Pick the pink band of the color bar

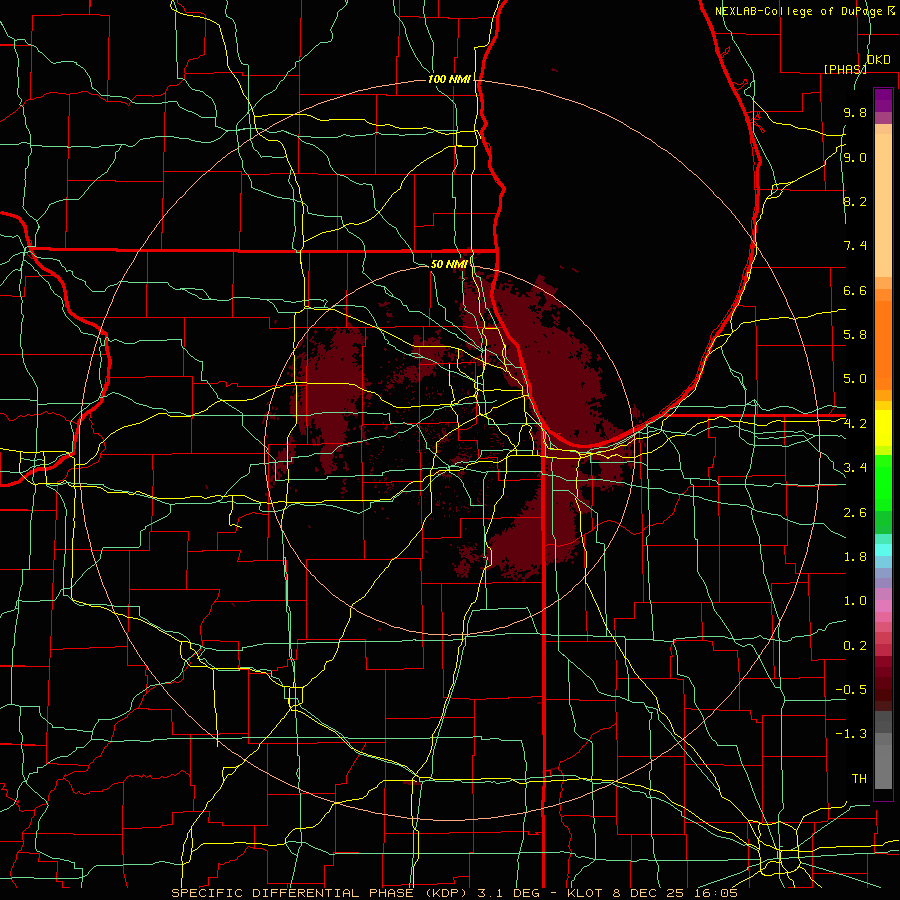[883, 606]
